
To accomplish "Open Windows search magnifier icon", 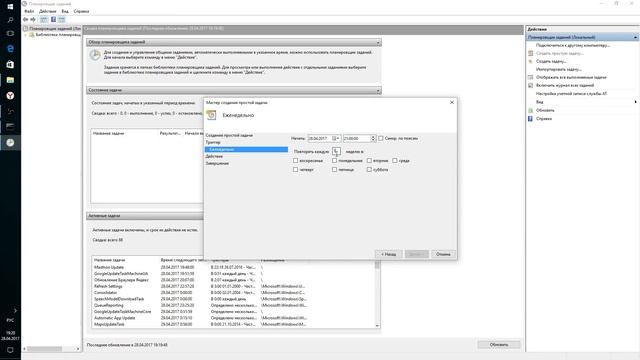I will pyautogui.click(x=10, y=20).
